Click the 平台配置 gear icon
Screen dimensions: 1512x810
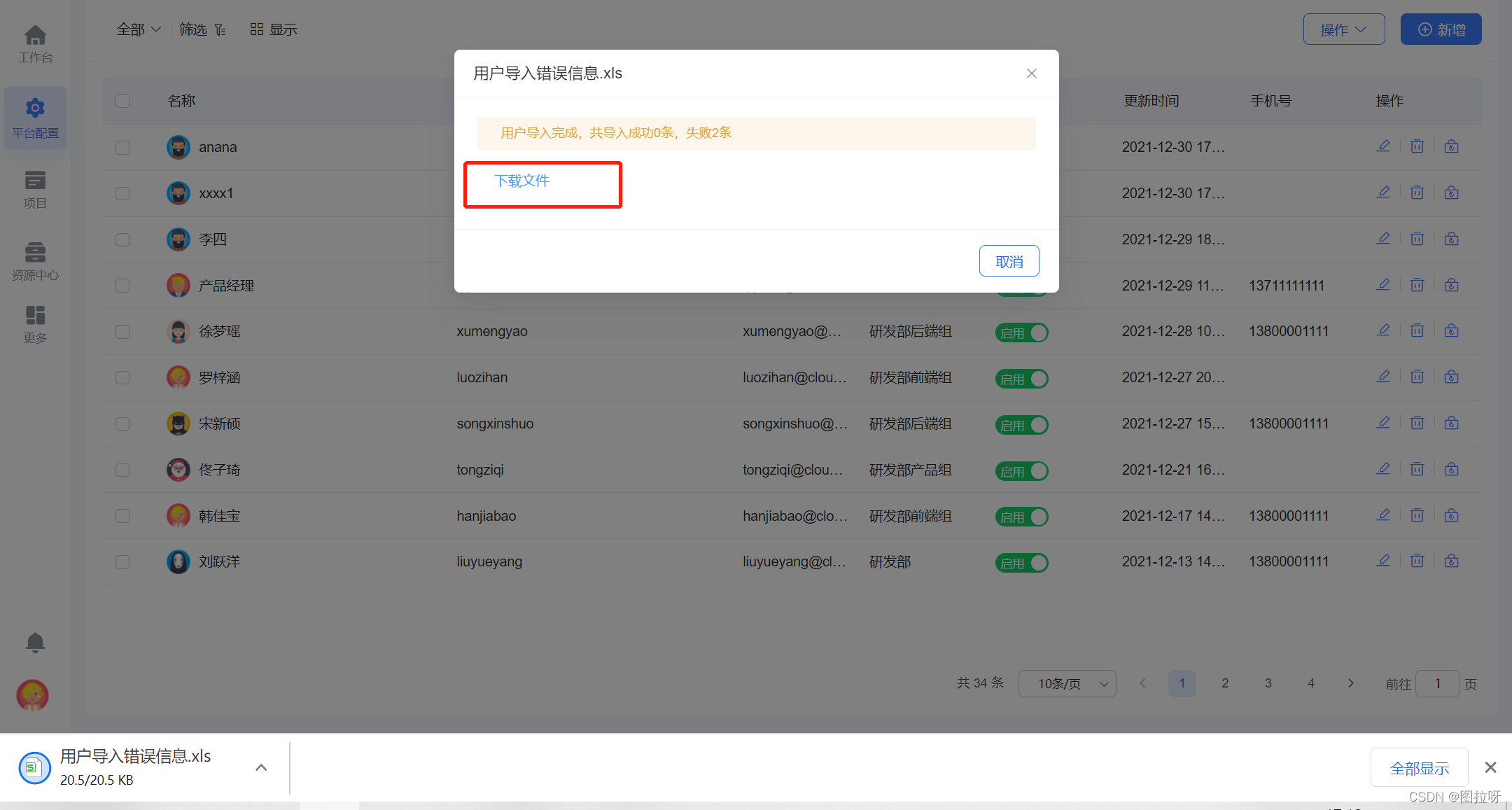click(35, 108)
